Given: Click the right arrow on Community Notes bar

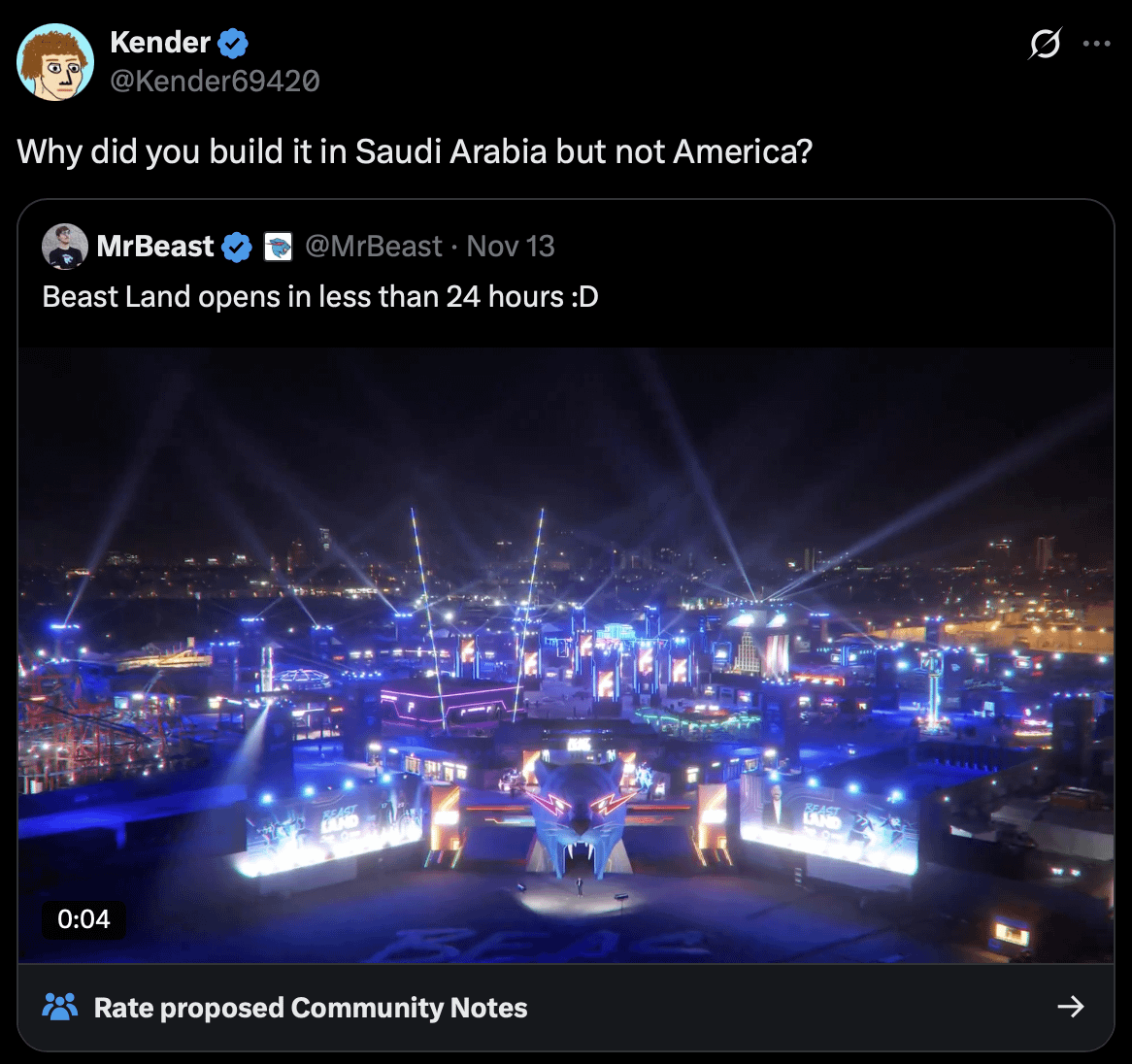Looking at the screenshot, I should [x=1070, y=1007].
